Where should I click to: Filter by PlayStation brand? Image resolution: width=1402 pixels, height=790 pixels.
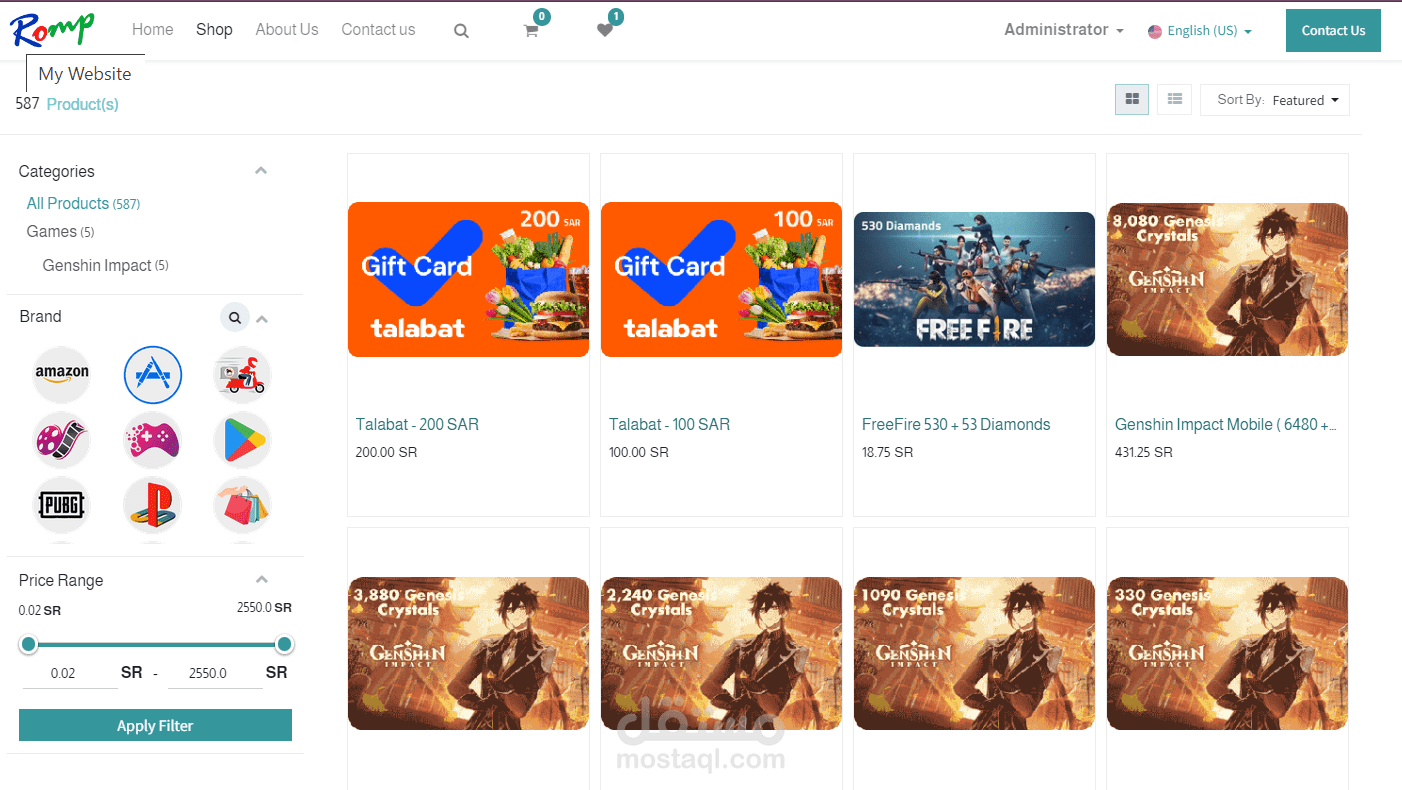click(153, 505)
